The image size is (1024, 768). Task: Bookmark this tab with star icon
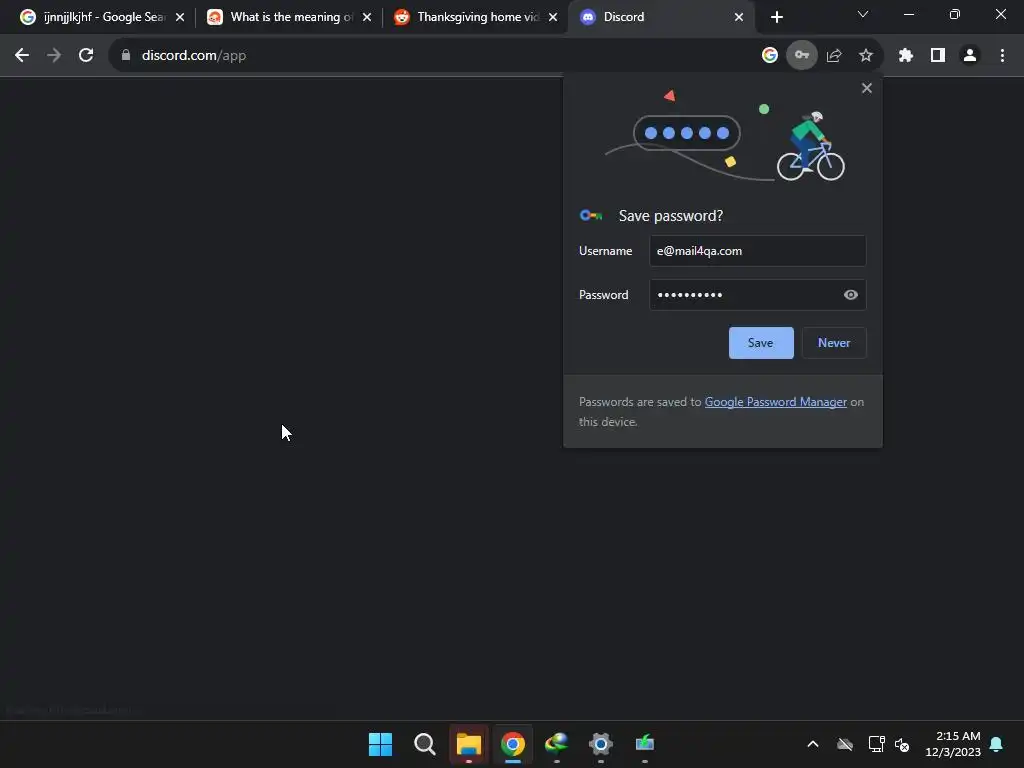click(866, 56)
